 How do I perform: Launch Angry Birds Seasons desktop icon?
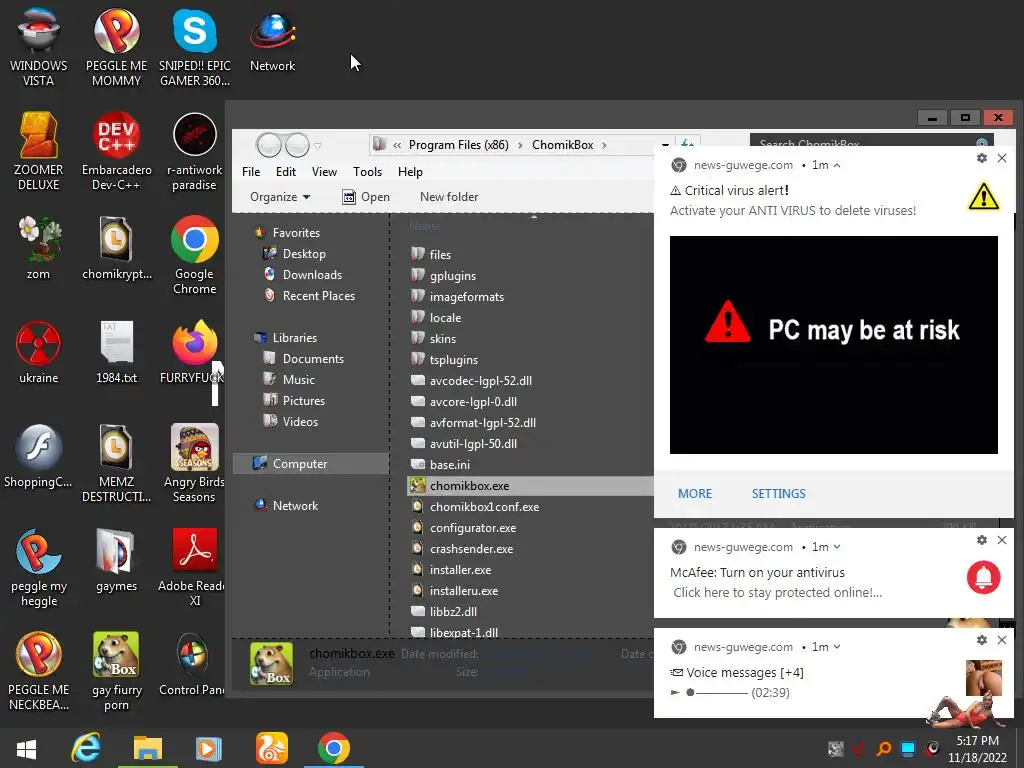[x=194, y=462]
